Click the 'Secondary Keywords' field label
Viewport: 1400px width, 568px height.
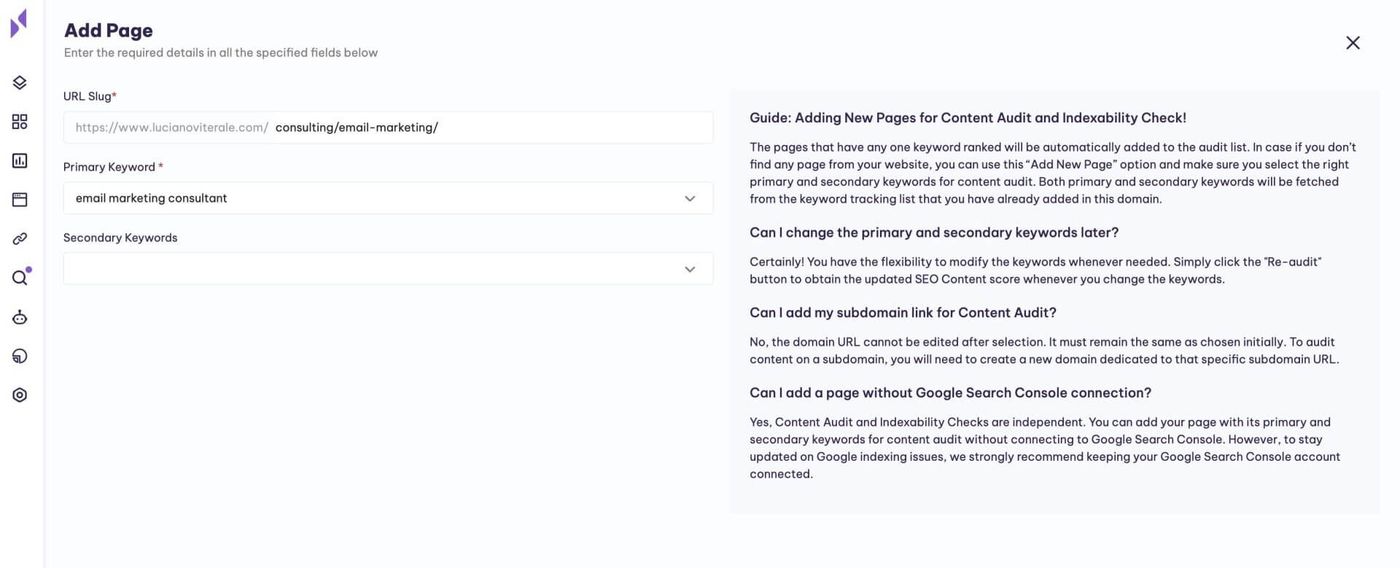120,238
